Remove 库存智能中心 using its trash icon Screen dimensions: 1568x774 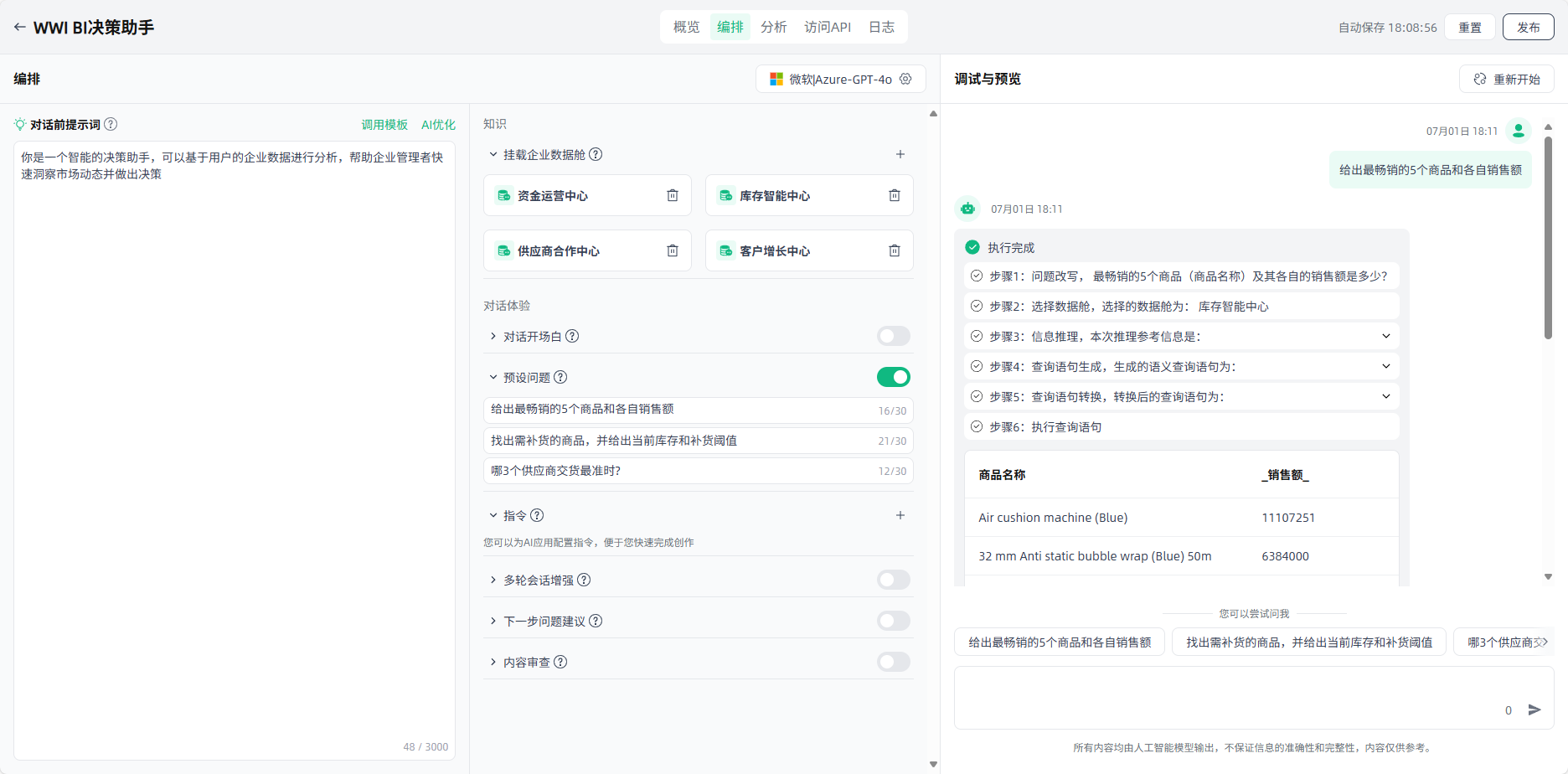[894, 195]
